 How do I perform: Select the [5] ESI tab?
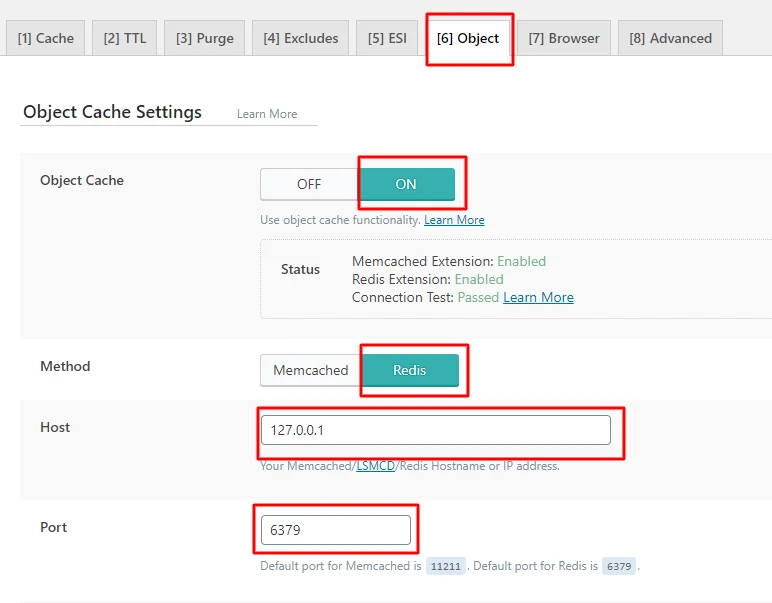click(387, 38)
